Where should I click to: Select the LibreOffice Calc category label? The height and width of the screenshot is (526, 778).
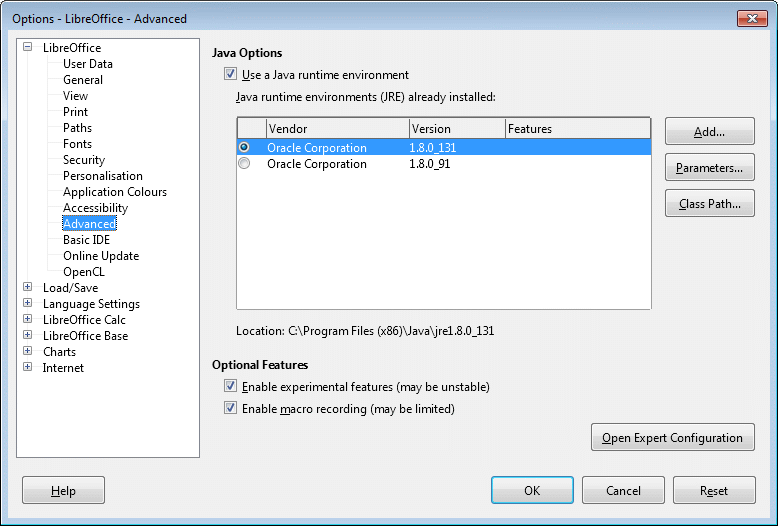pos(84,320)
